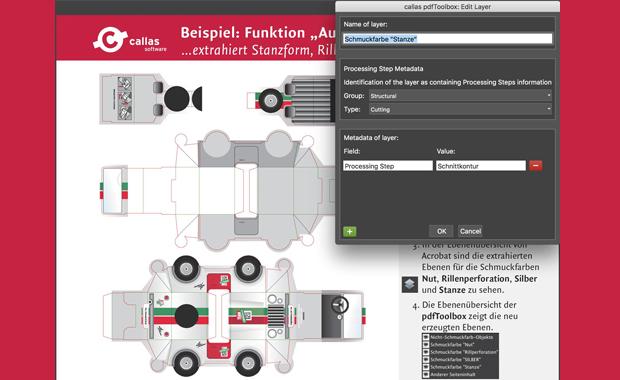620x380 pixels.
Task: Click the dialog title "callas pdfToolbox: Edit Layer"
Action: [447, 7]
